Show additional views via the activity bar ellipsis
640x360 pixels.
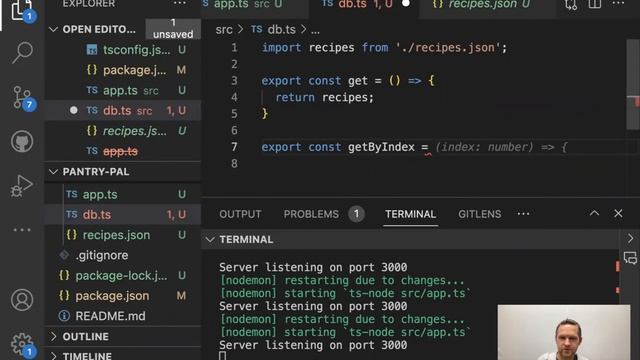(22, 230)
